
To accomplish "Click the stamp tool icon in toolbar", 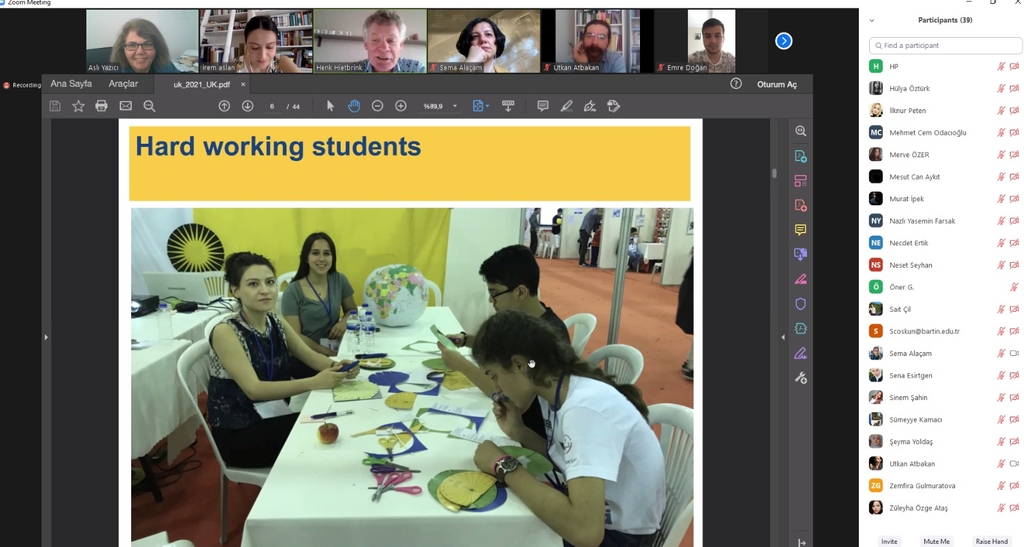I will (x=613, y=106).
